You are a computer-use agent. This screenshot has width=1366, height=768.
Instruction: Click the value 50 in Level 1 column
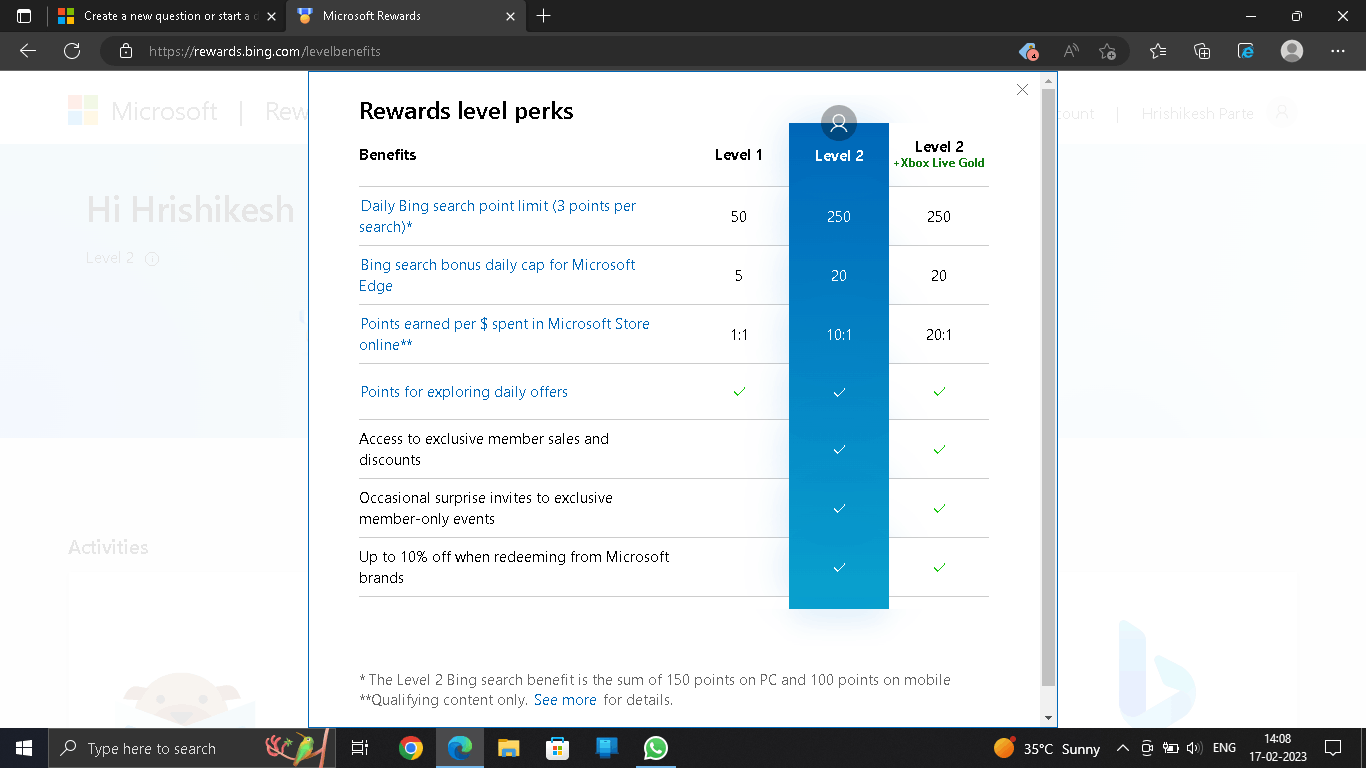coord(739,216)
